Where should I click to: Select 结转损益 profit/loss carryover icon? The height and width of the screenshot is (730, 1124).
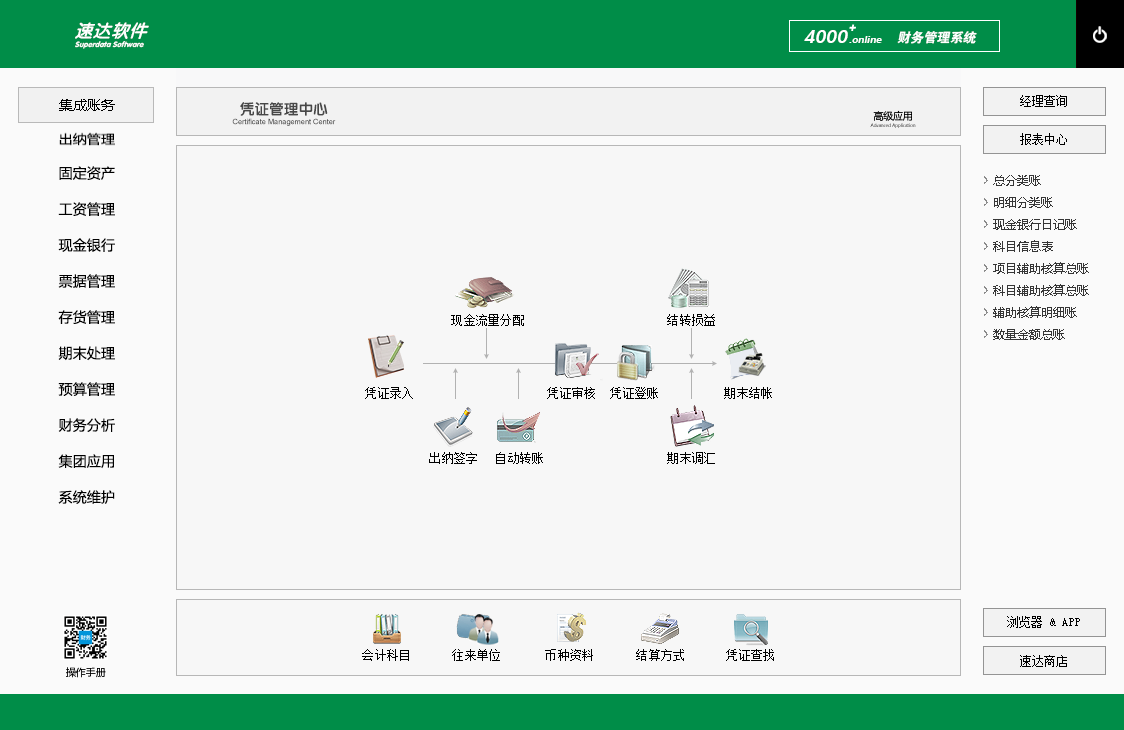pyautogui.click(x=690, y=293)
